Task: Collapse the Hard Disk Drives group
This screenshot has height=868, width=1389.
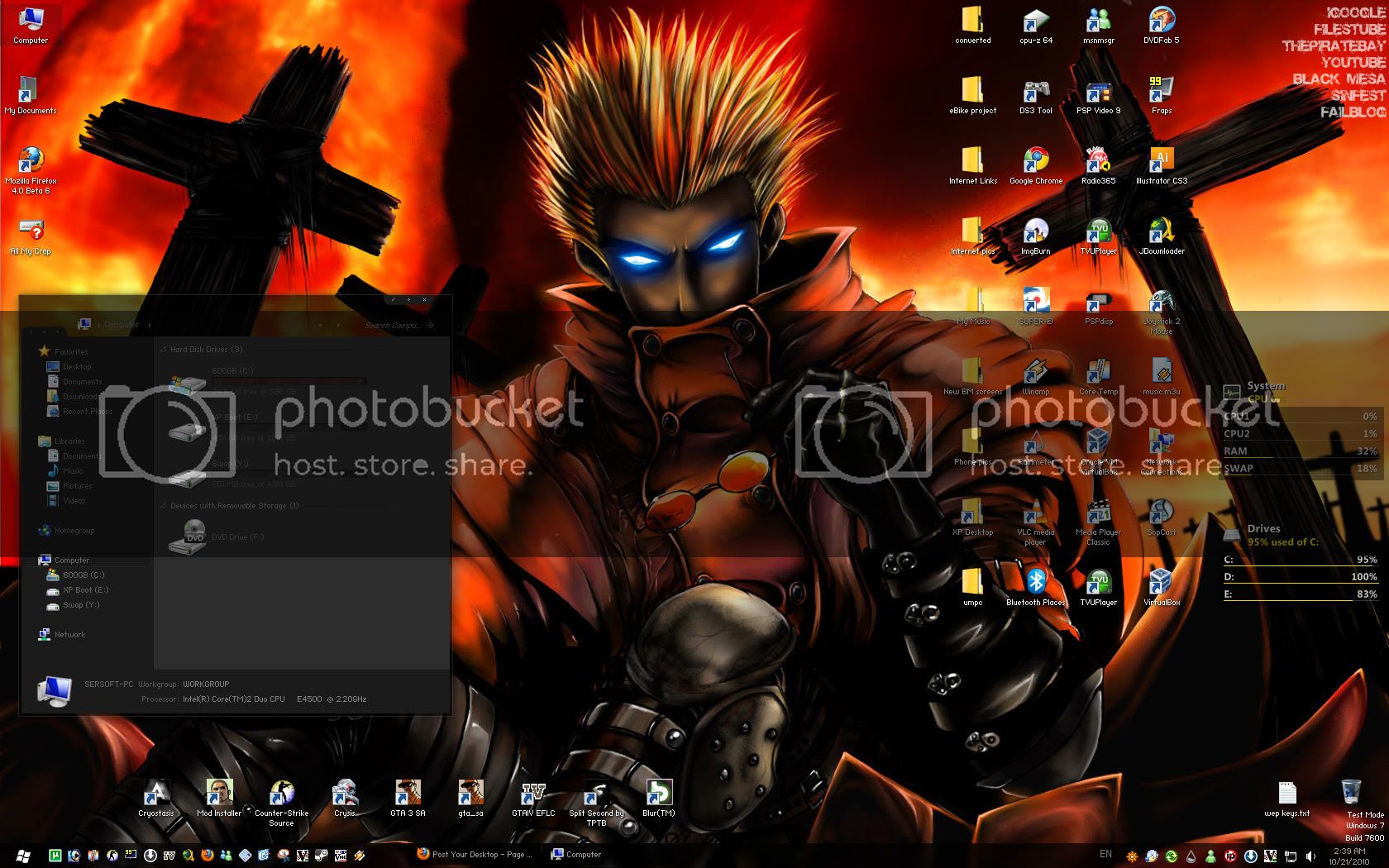Action: point(163,350)
